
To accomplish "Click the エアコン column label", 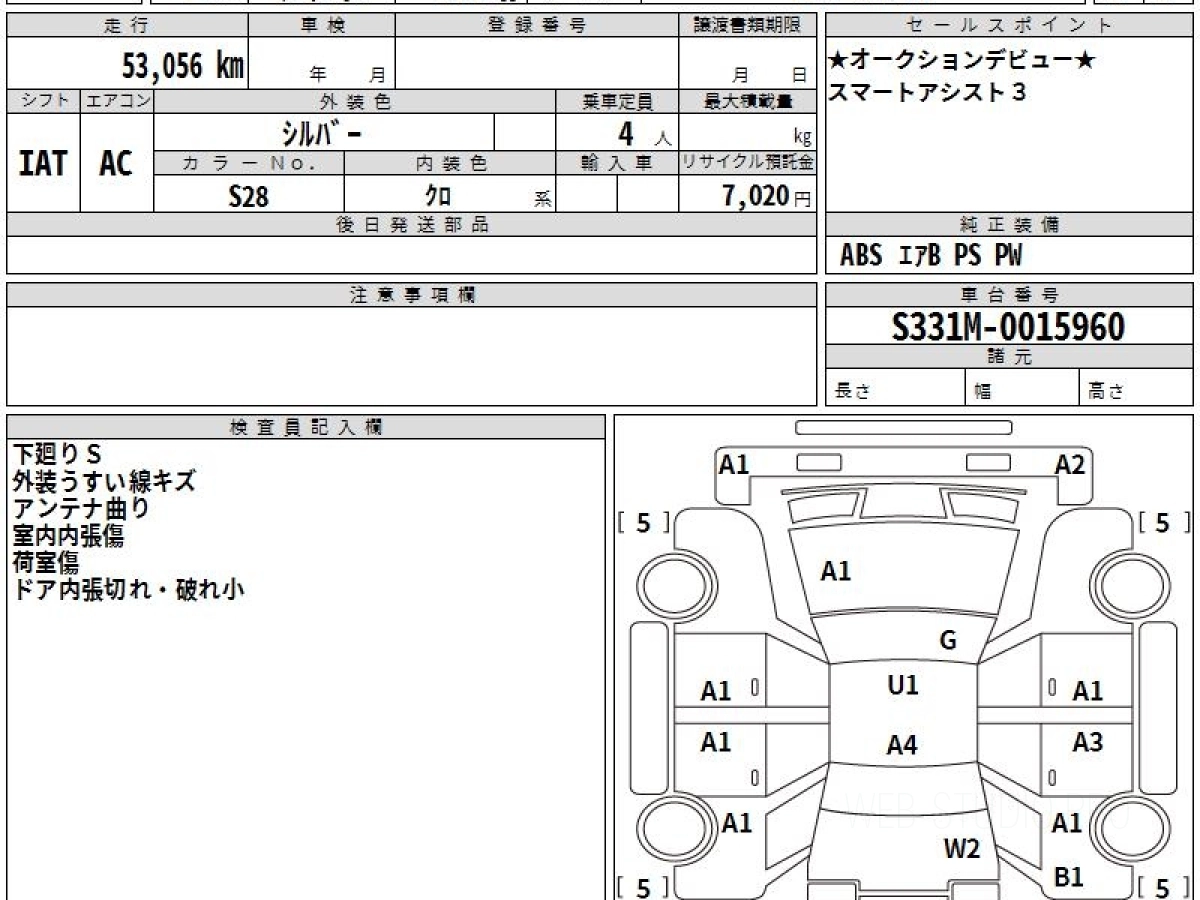I will (x=117, y=101).
